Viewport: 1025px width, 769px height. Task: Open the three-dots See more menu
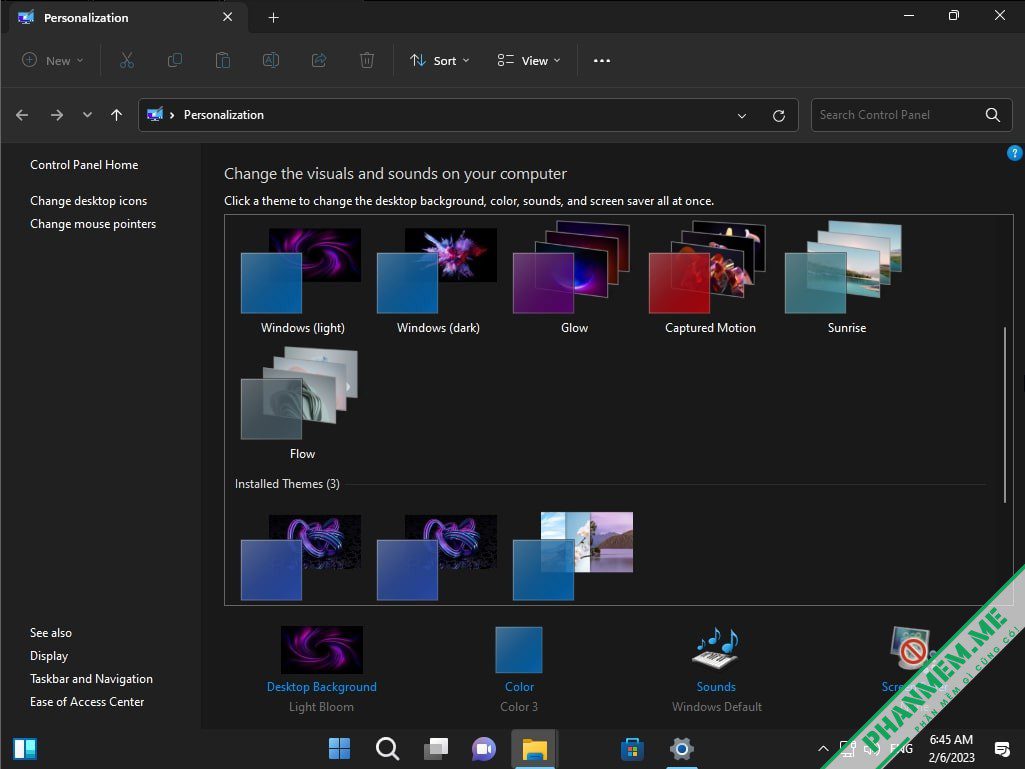[x=601, y=61]
